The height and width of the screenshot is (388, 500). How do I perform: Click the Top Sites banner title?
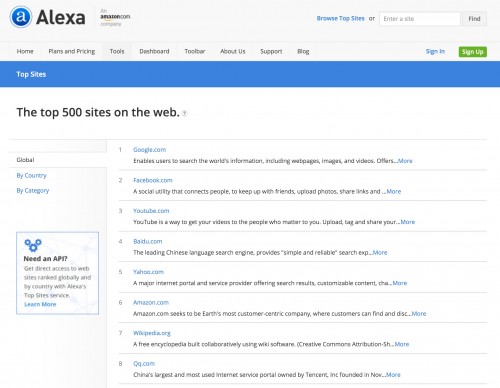(31, 74)
